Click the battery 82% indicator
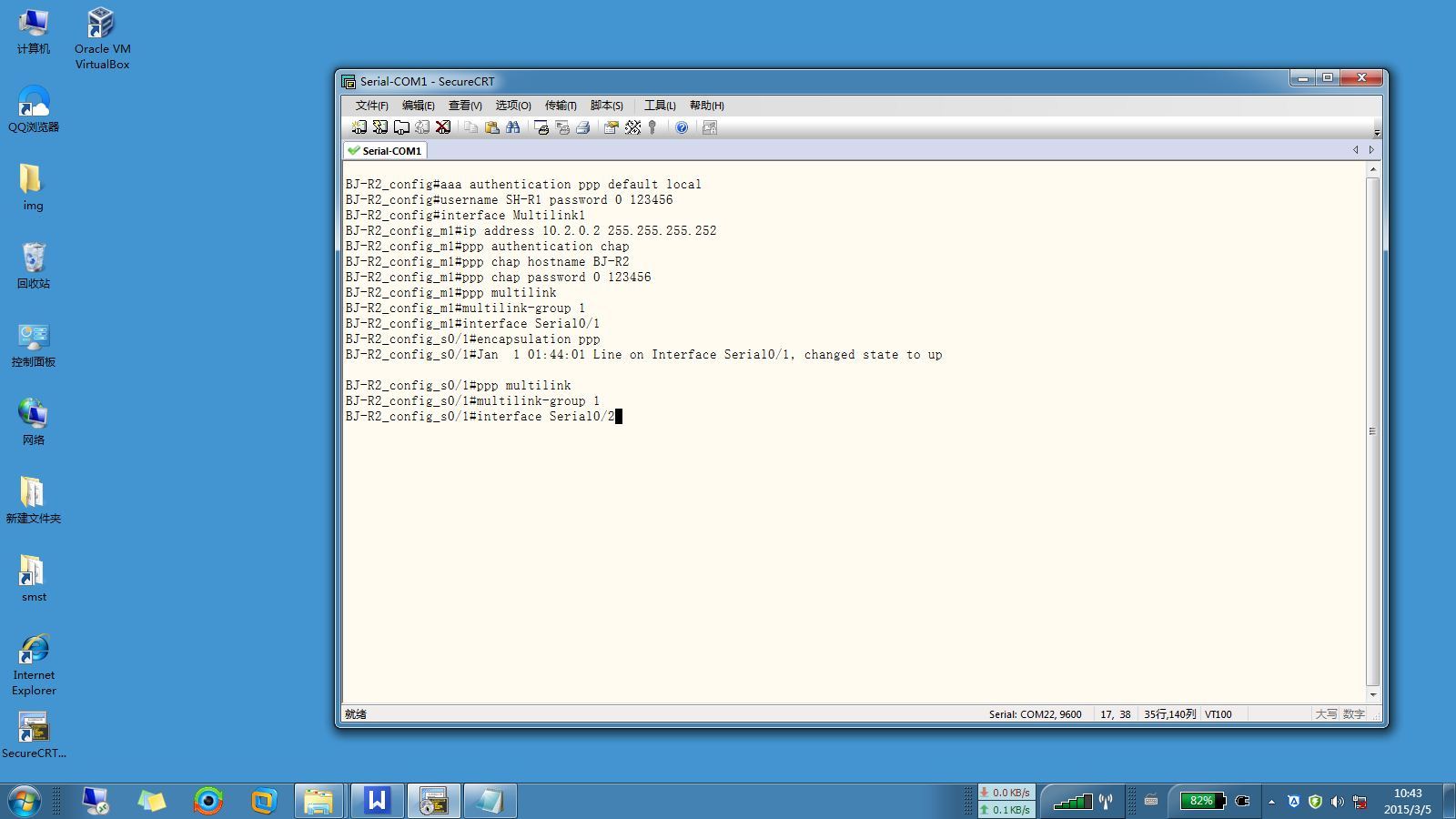1456x819 pixels. click(1202, 801)
